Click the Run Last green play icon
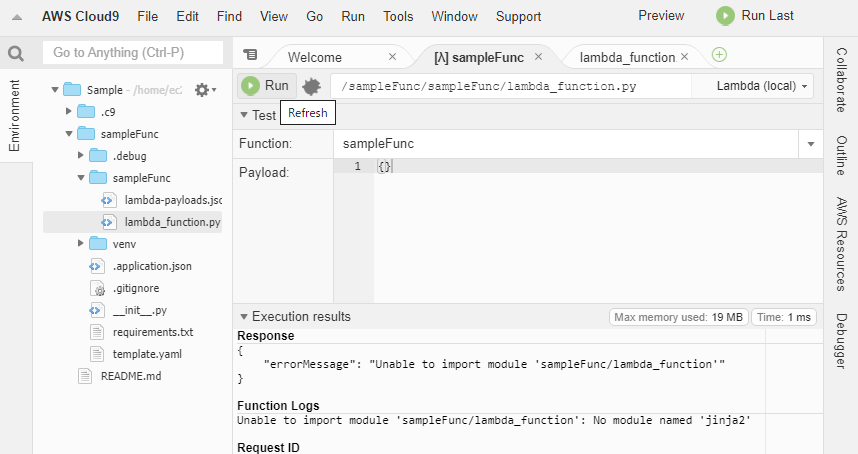Image resolution: width=858 pixels, height=454 pixels. point(725,16)
